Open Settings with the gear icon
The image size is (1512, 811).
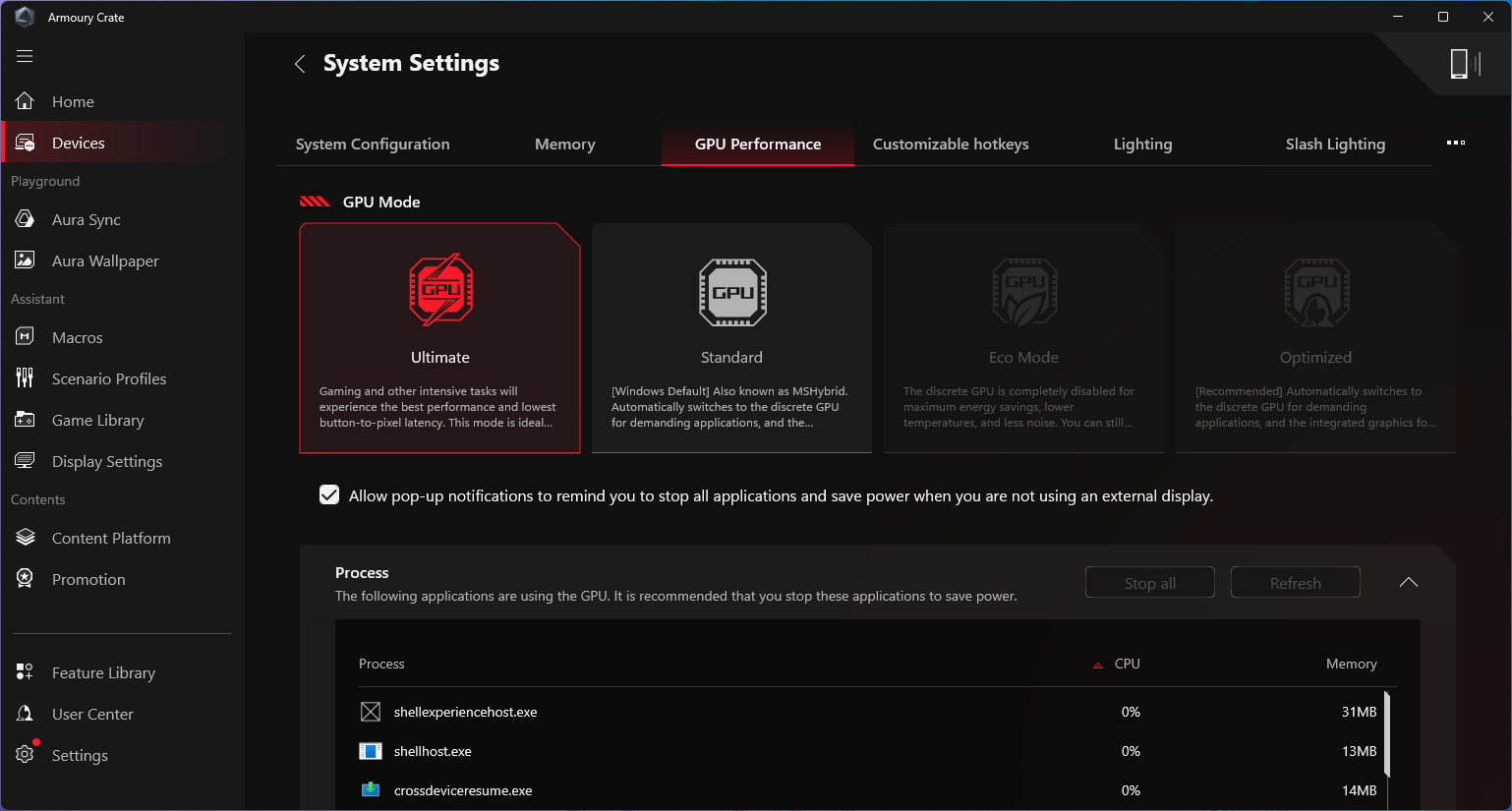pyautogui.click(x=25, y=755)
